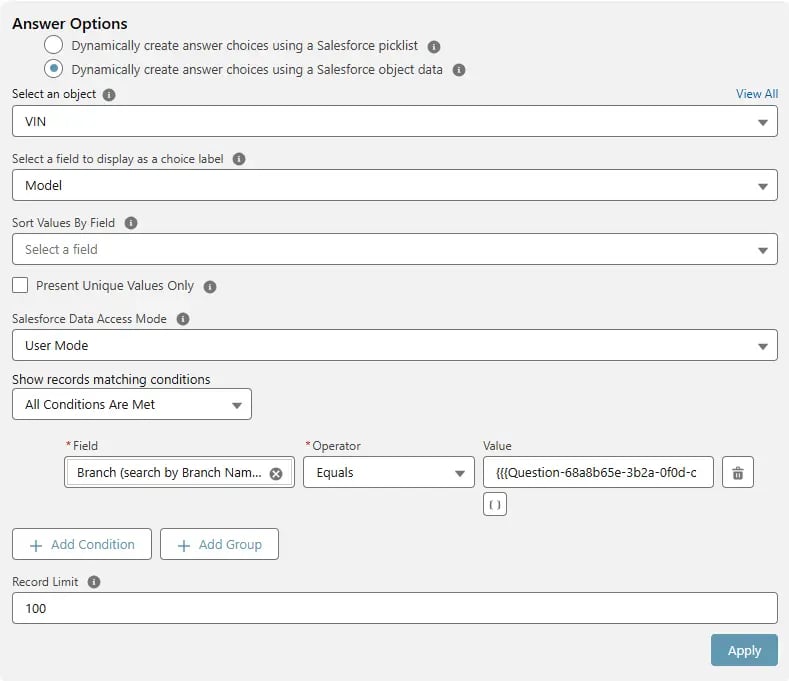Show info icon for Record Limit
Image resolution: width=789 pixels, height=681 pixels.
pyautogui.click(x=94, y=582)
